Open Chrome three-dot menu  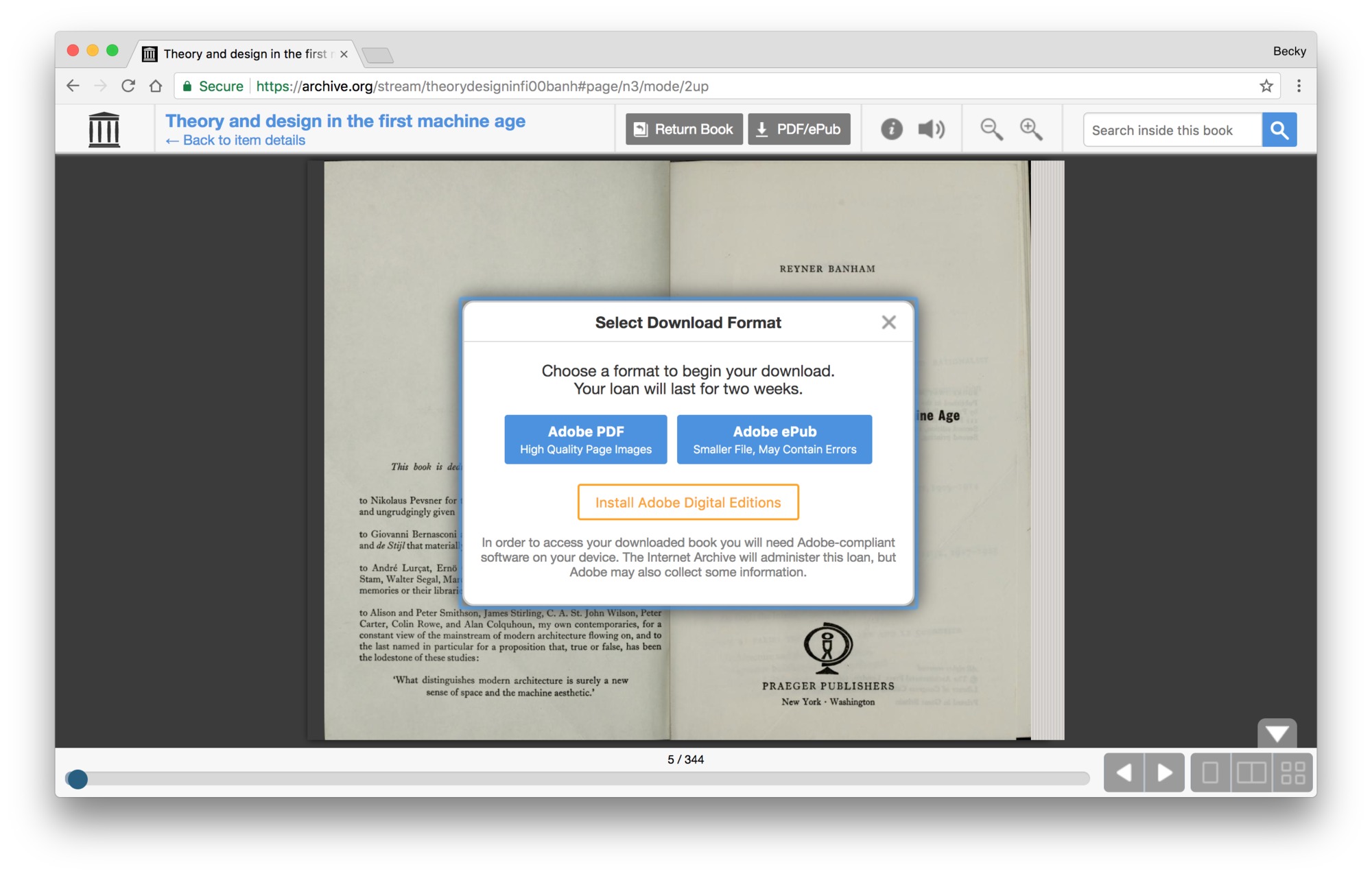point(1299,86)
